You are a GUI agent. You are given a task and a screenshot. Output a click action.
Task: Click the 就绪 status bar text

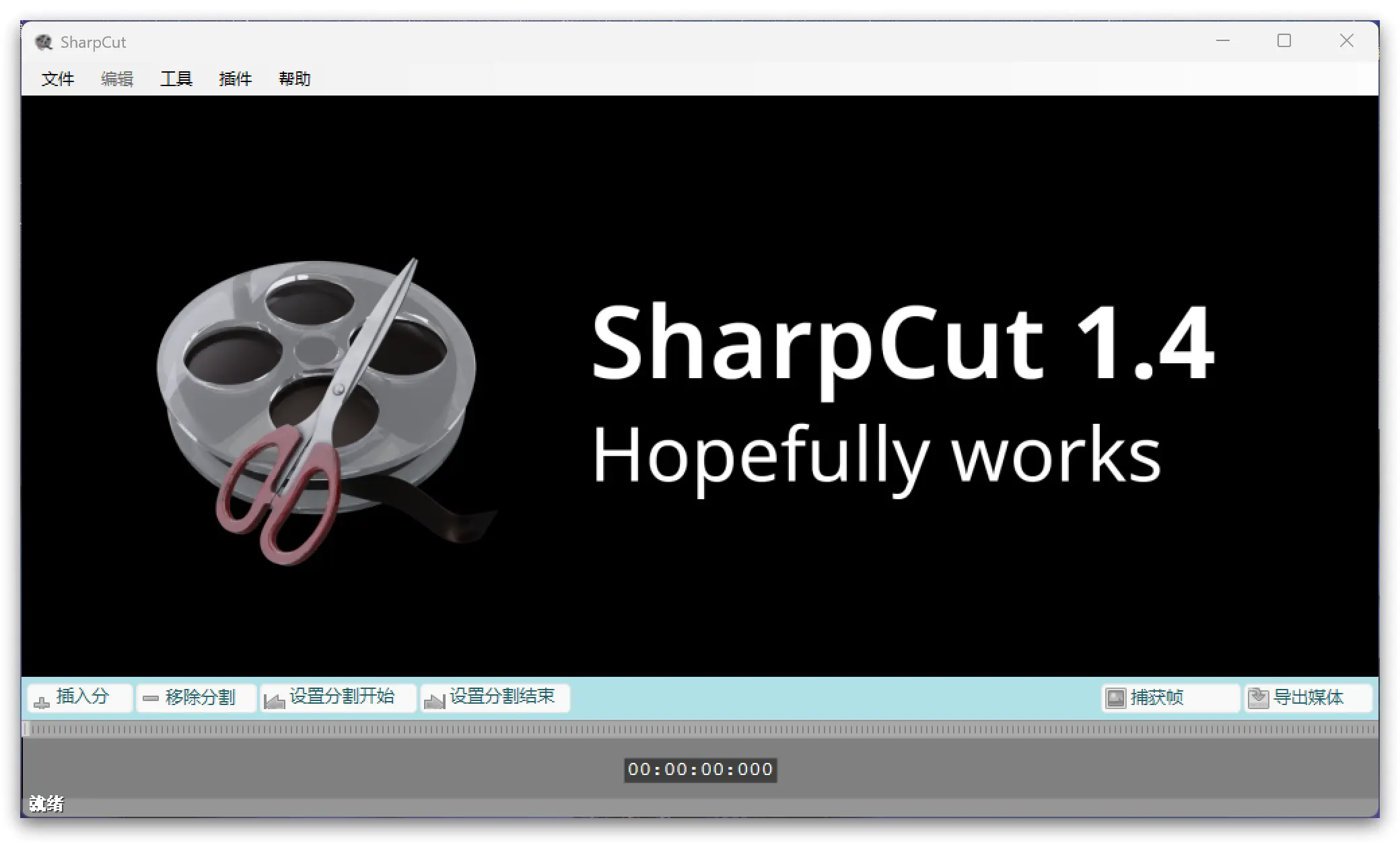(x=46, y=803)
